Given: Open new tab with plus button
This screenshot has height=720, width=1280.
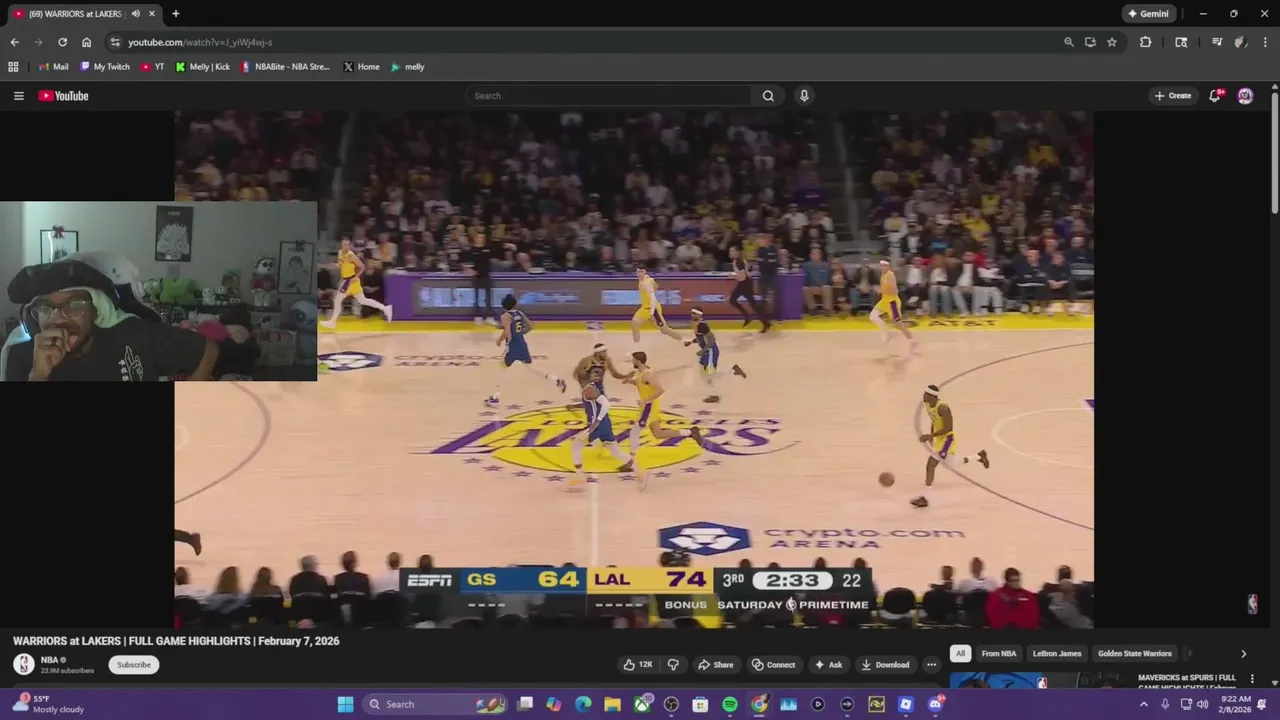Looking at the screenshot, I should (175, 14).
